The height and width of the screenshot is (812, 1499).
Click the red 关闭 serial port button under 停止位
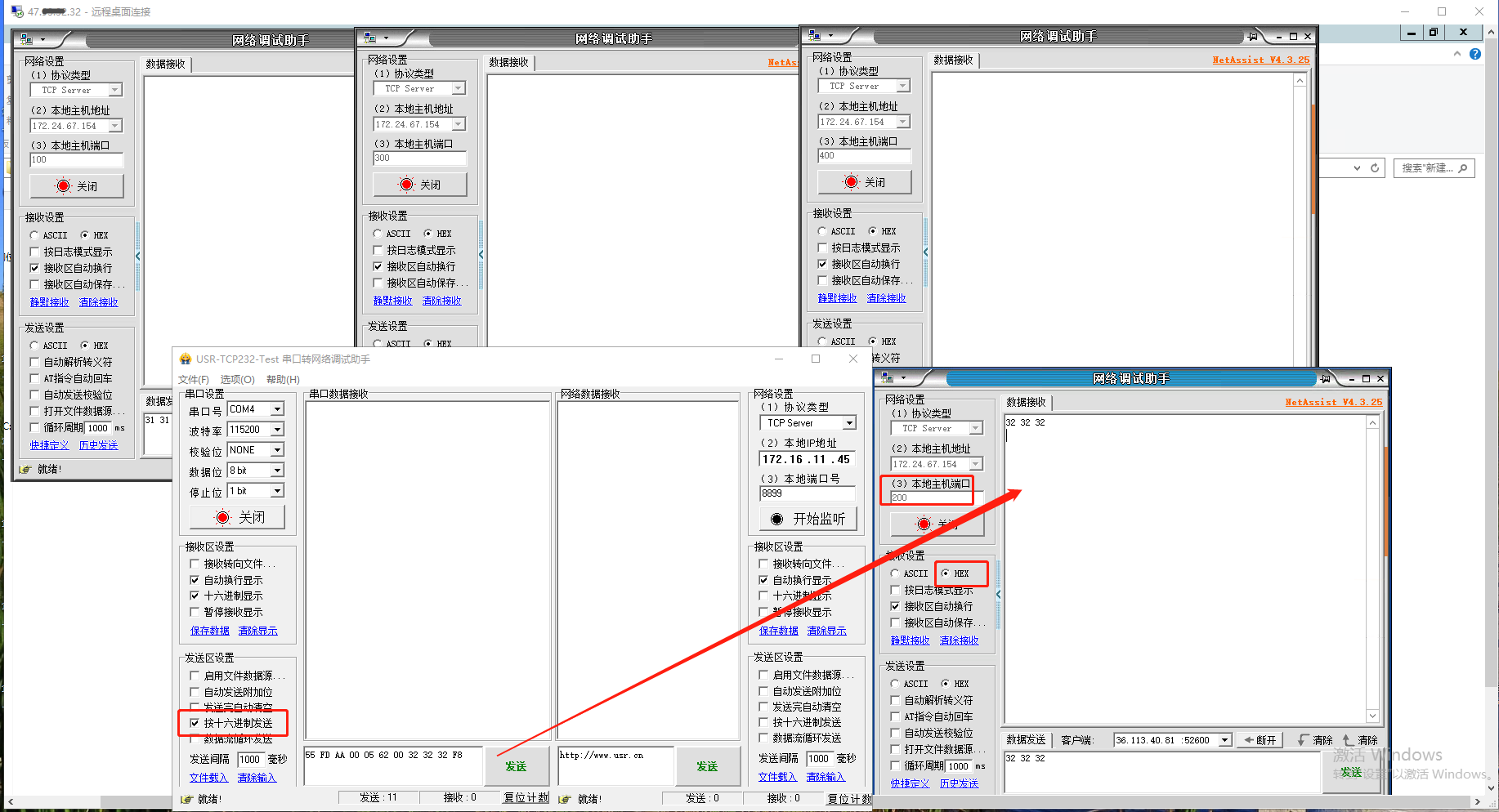pos(238,517)
